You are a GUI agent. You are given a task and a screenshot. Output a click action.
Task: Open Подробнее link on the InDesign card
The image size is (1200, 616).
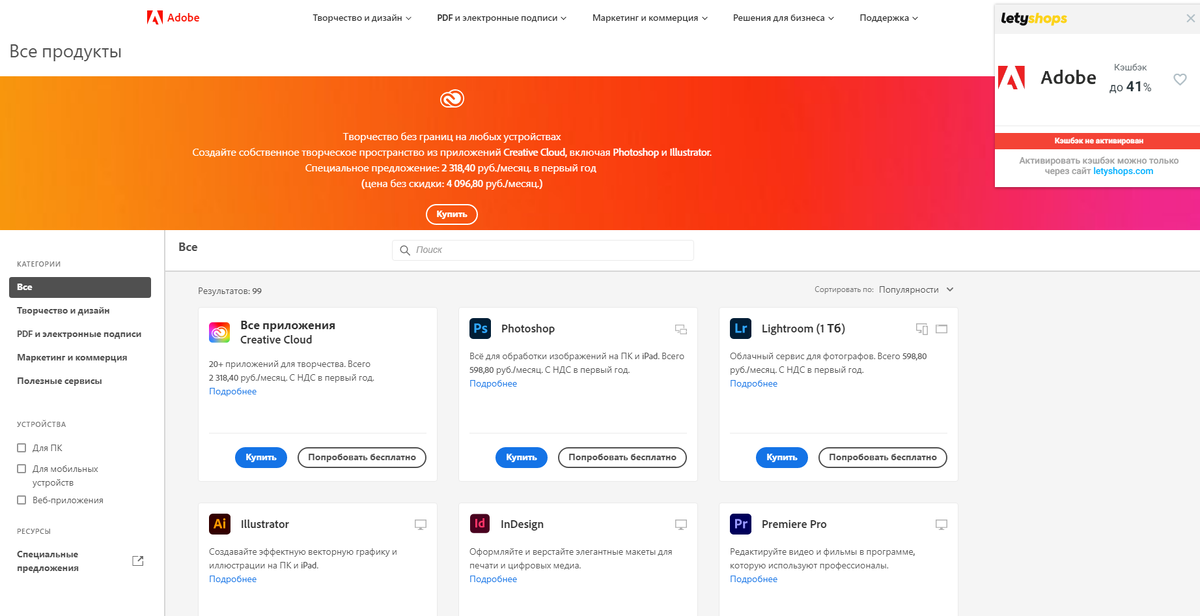click(x=493, y=579)
